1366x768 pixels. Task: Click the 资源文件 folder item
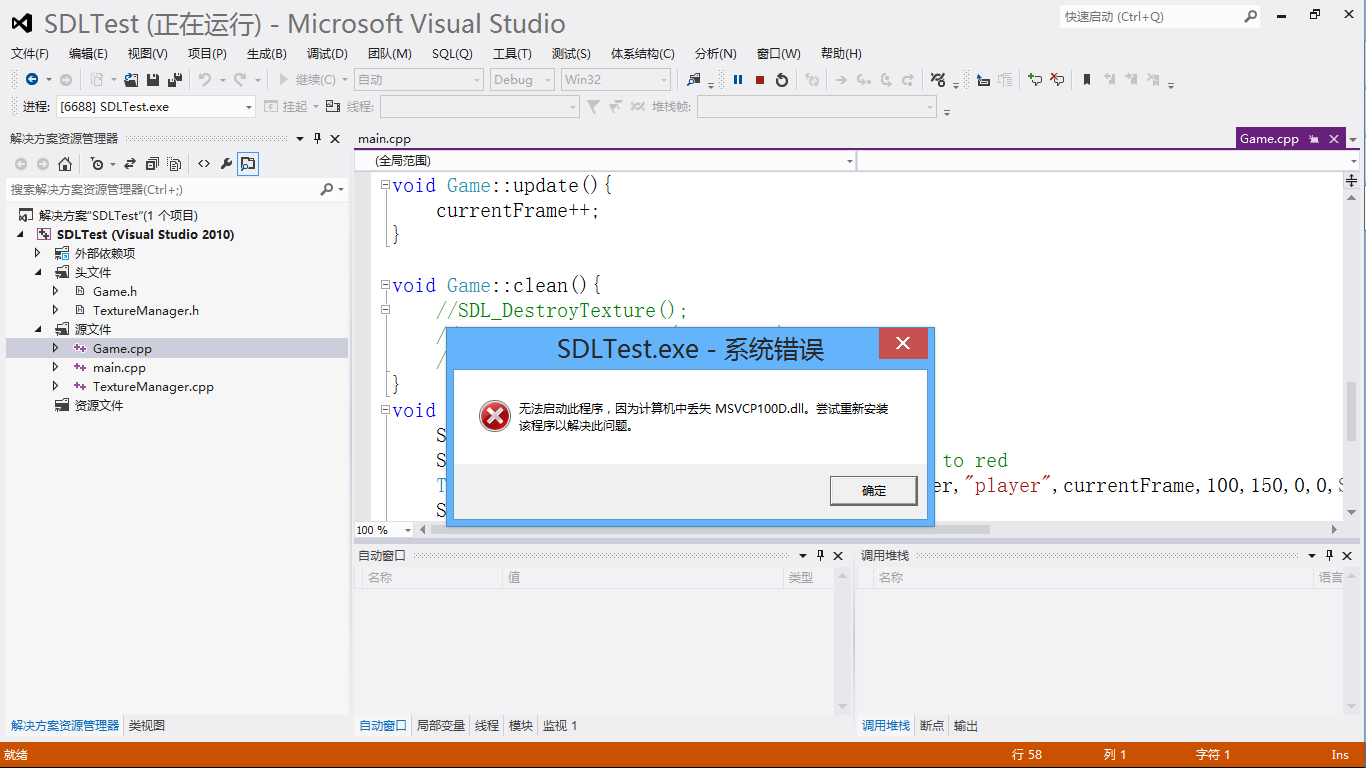coord(99,405)
